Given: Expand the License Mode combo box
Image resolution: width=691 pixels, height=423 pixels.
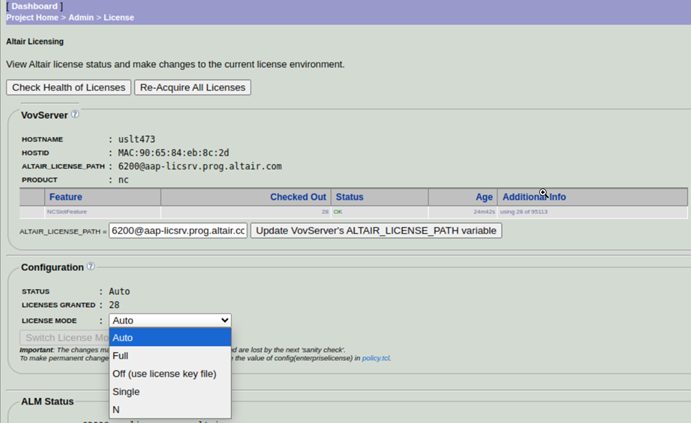Looking at the screenshot, I should click(x=170, y=320).
